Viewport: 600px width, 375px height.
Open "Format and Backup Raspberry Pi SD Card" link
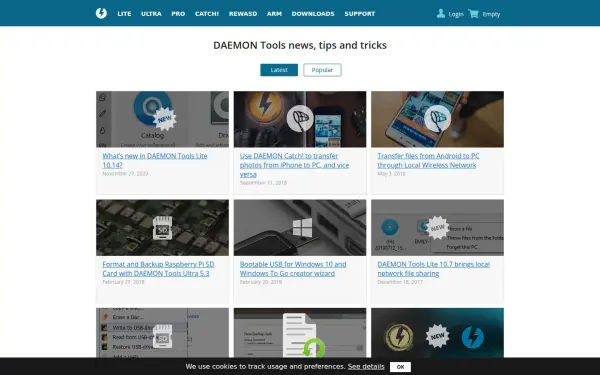pos(158,269)
